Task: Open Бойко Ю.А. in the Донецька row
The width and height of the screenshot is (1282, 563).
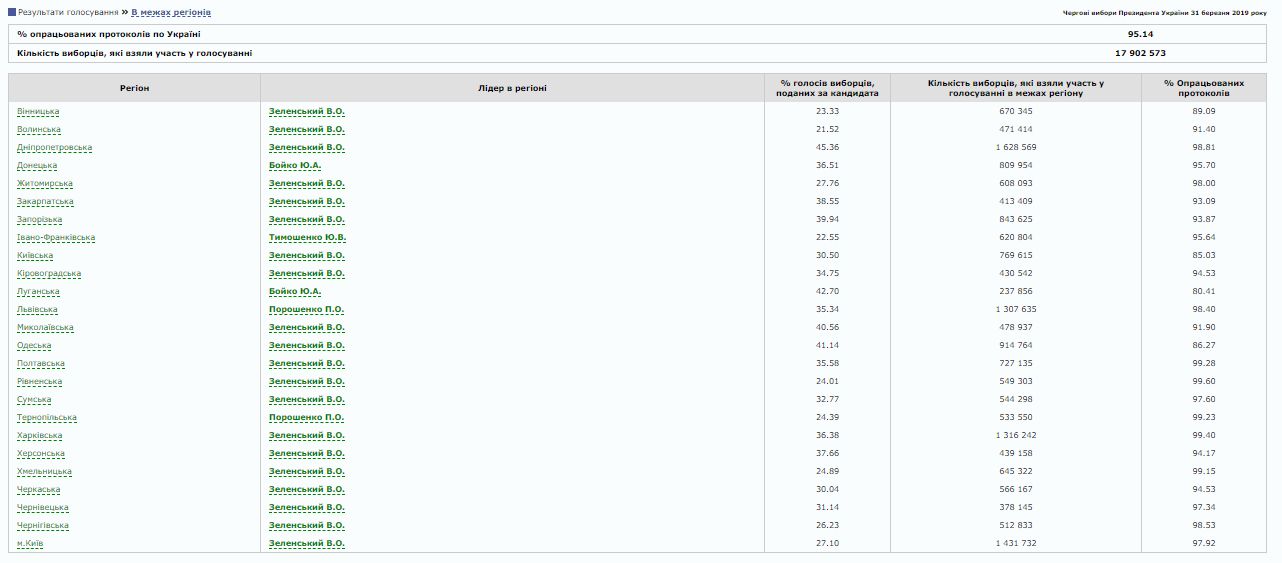Action: tap(295, 165)
